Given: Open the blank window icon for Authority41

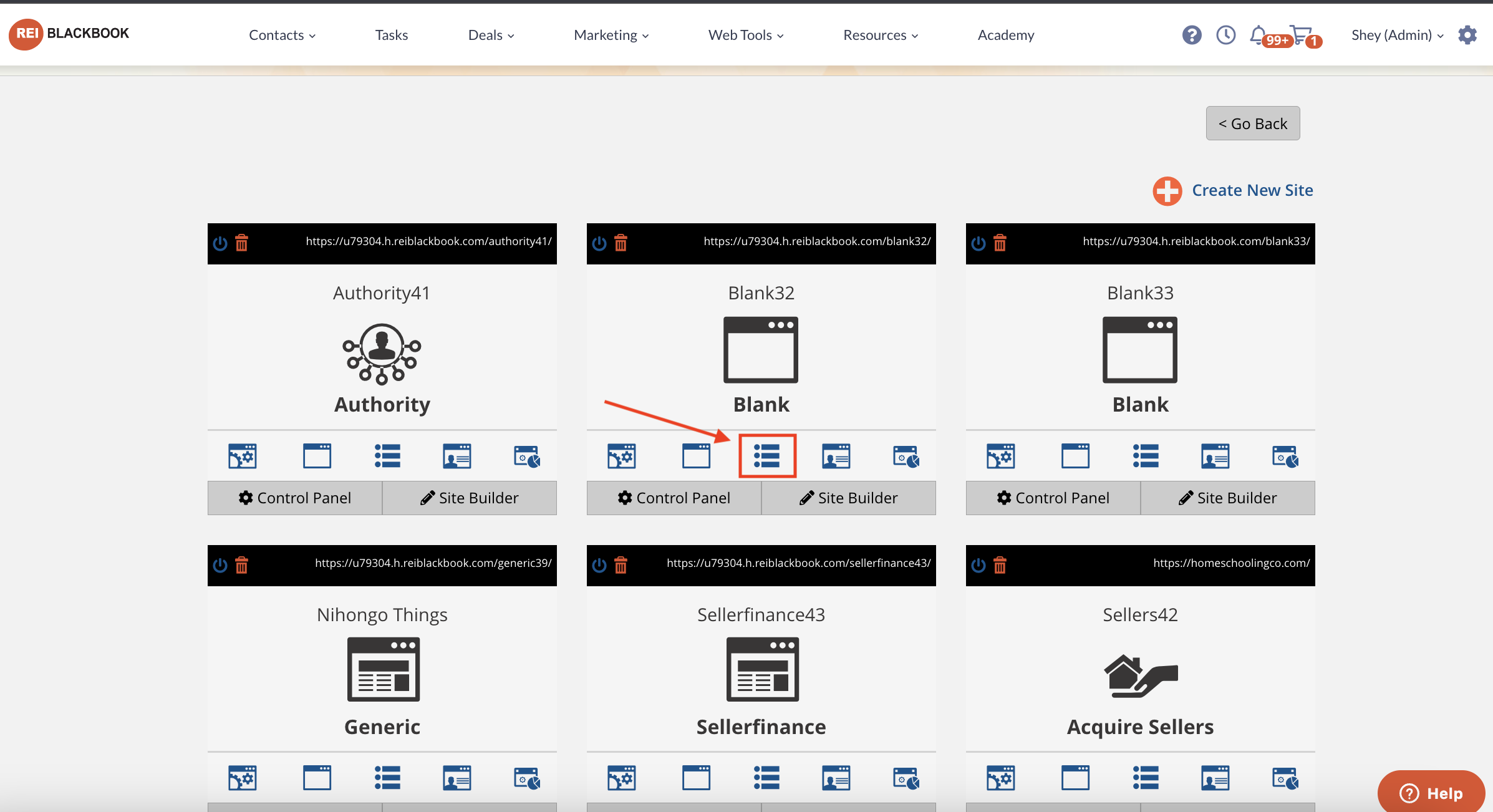Looking at the screenshot, I should click(x=317, y=456).
